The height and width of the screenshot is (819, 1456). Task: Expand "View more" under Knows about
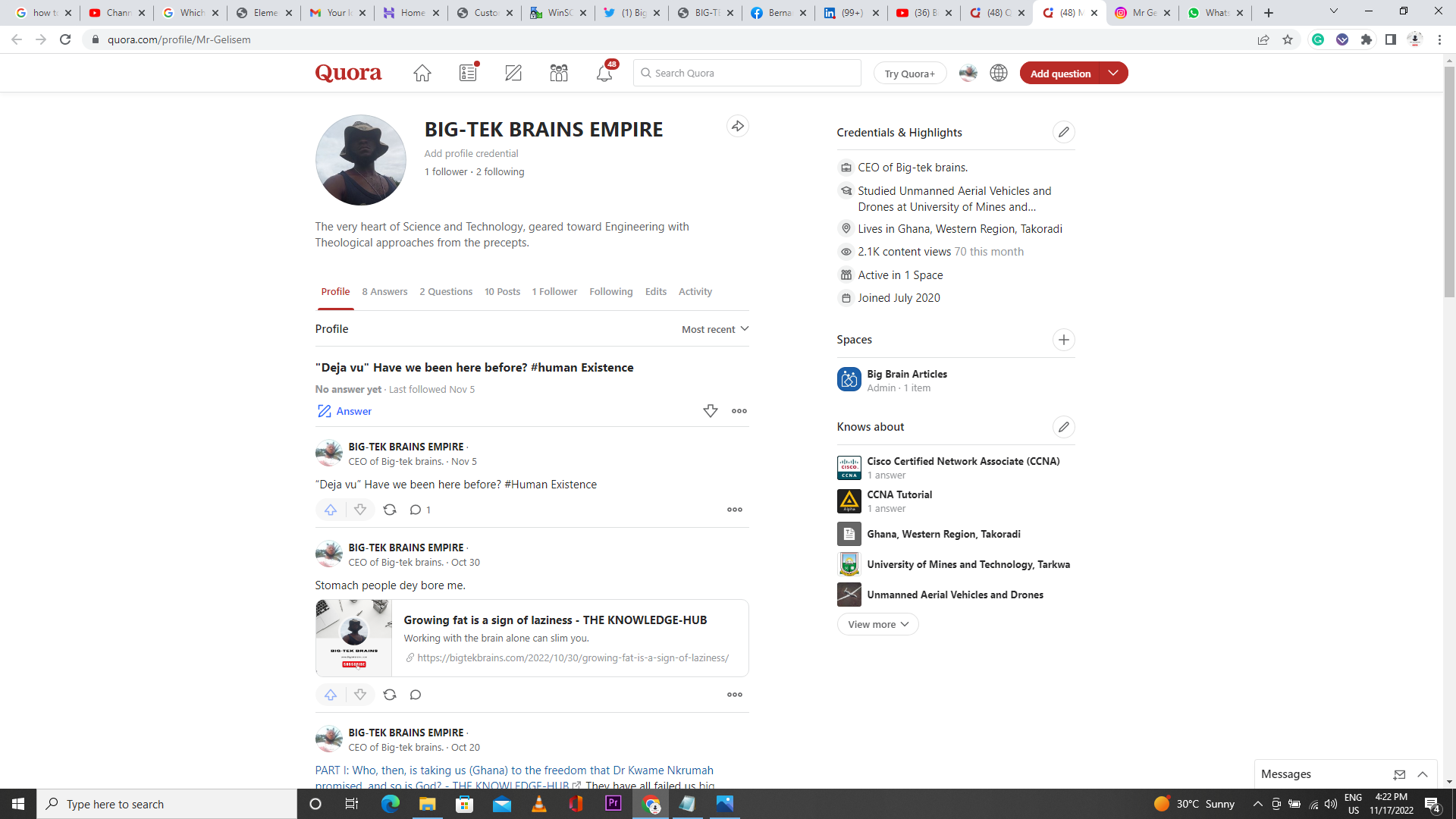(x=877, y=623)
